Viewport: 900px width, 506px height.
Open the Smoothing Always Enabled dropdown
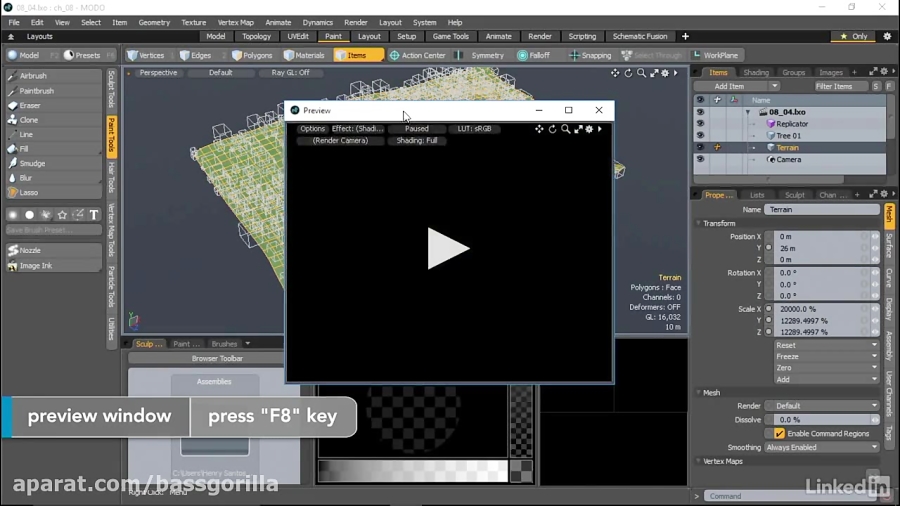click(x=820, y=448)
